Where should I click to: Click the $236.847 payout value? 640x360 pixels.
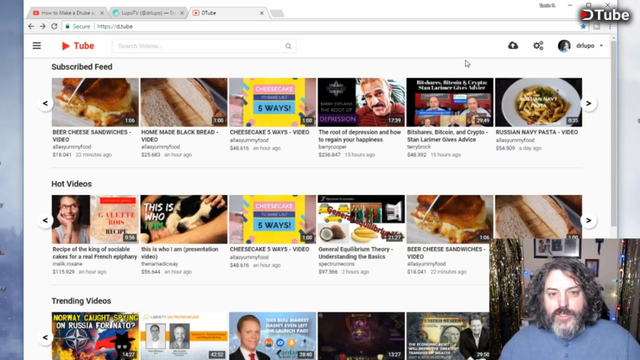click(x=329, y=155)
